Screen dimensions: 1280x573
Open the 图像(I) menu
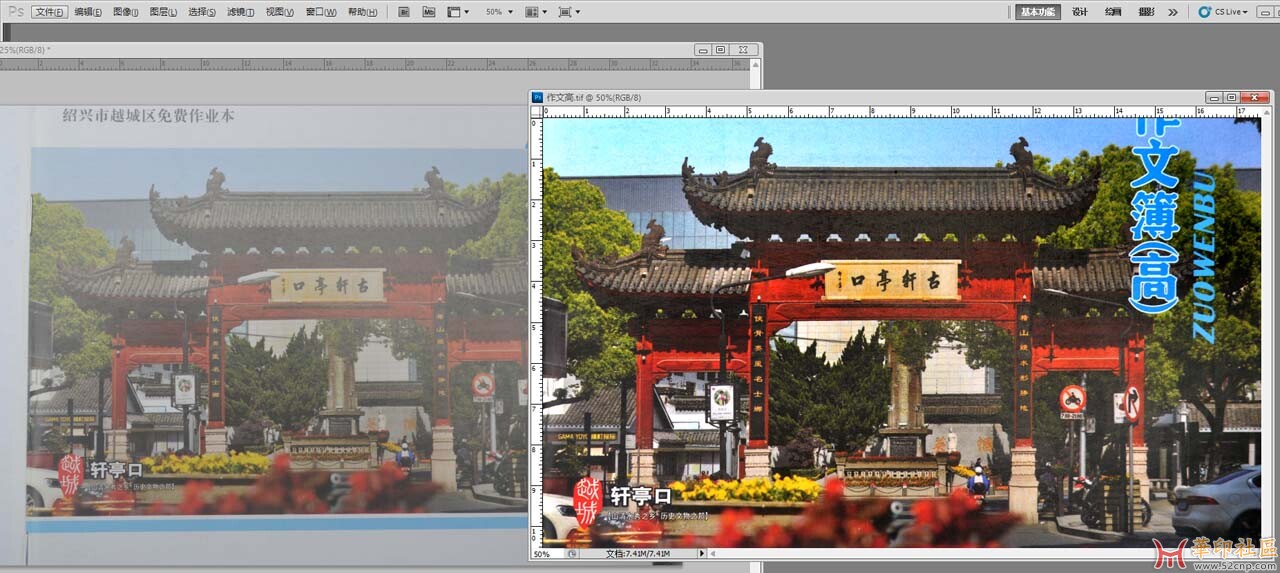(126, 12)
